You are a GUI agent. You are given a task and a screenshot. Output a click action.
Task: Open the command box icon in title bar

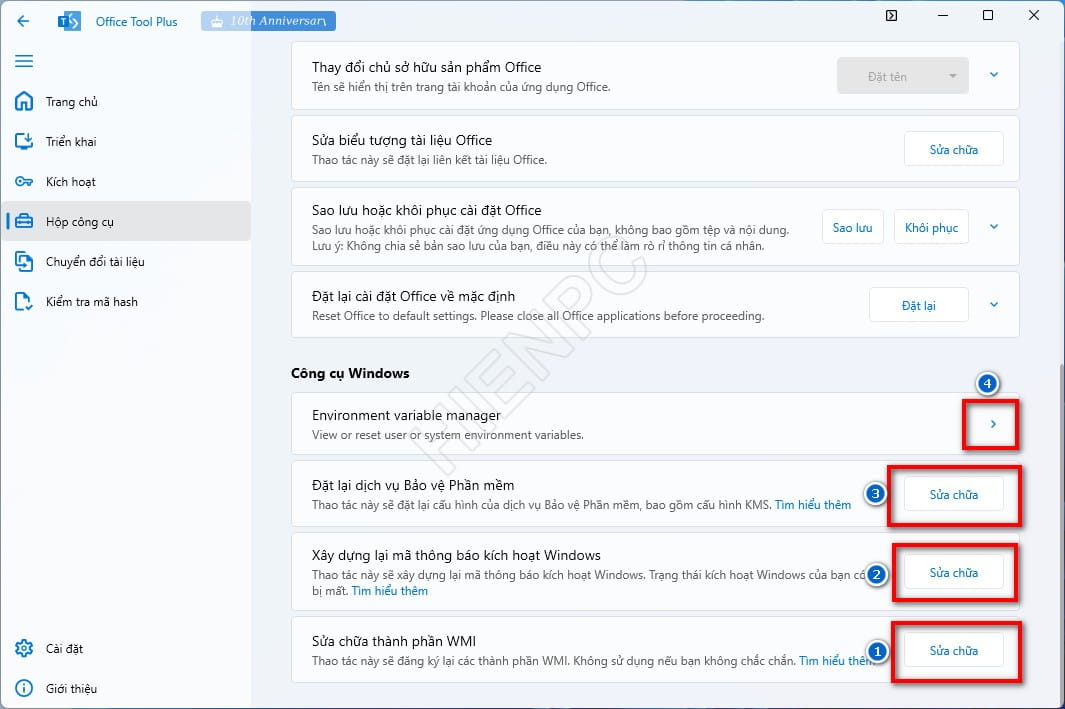pos(892,16)
